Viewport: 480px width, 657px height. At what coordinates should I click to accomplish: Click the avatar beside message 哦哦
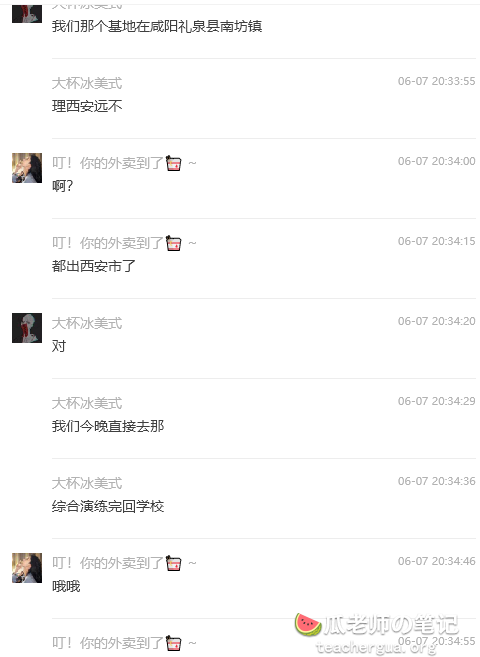[27, 568]
